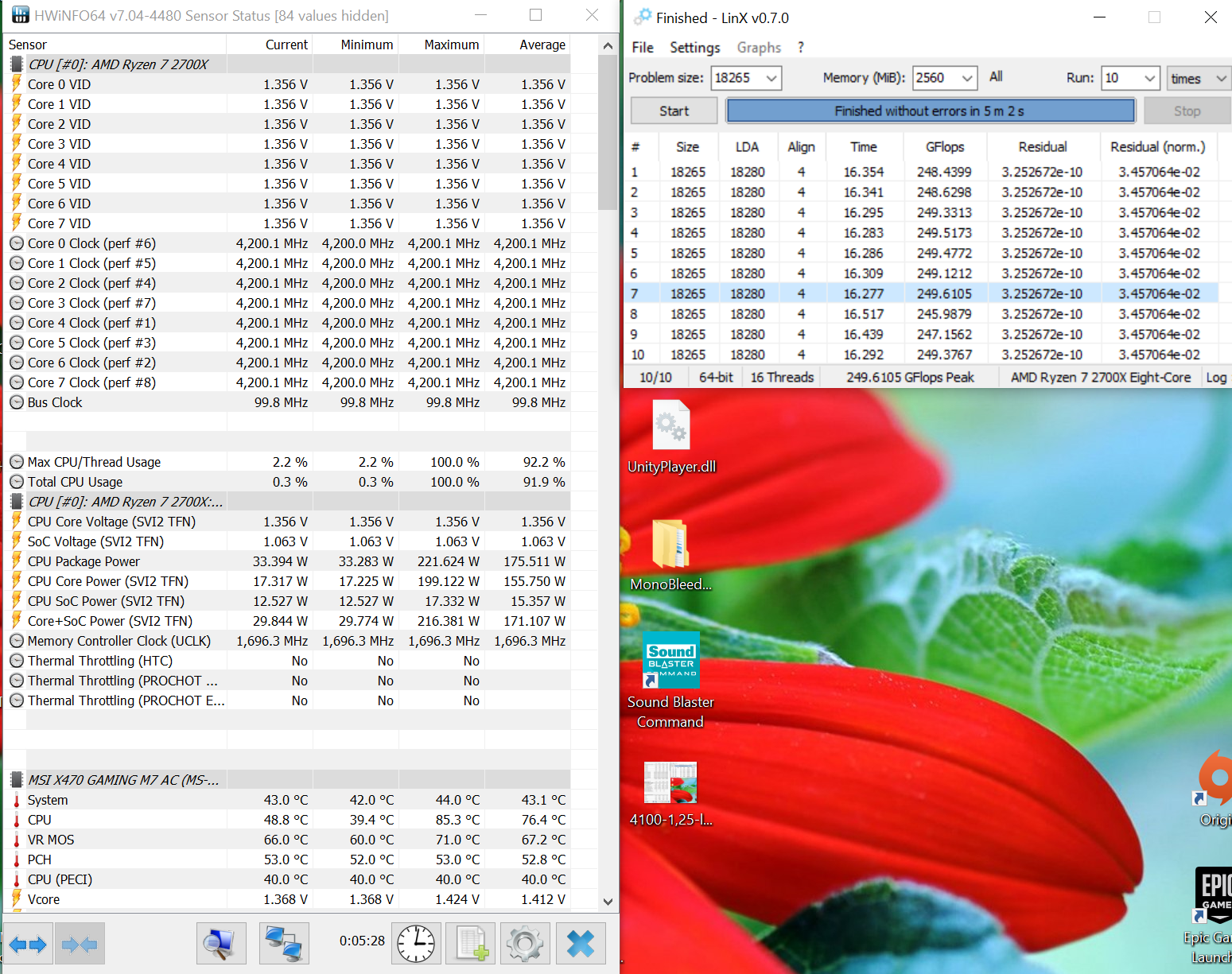Open the Graphs menu in LinX
The height and width of the screenshot is (974, 1232).
pyautogui.click(x=759, y=48)
